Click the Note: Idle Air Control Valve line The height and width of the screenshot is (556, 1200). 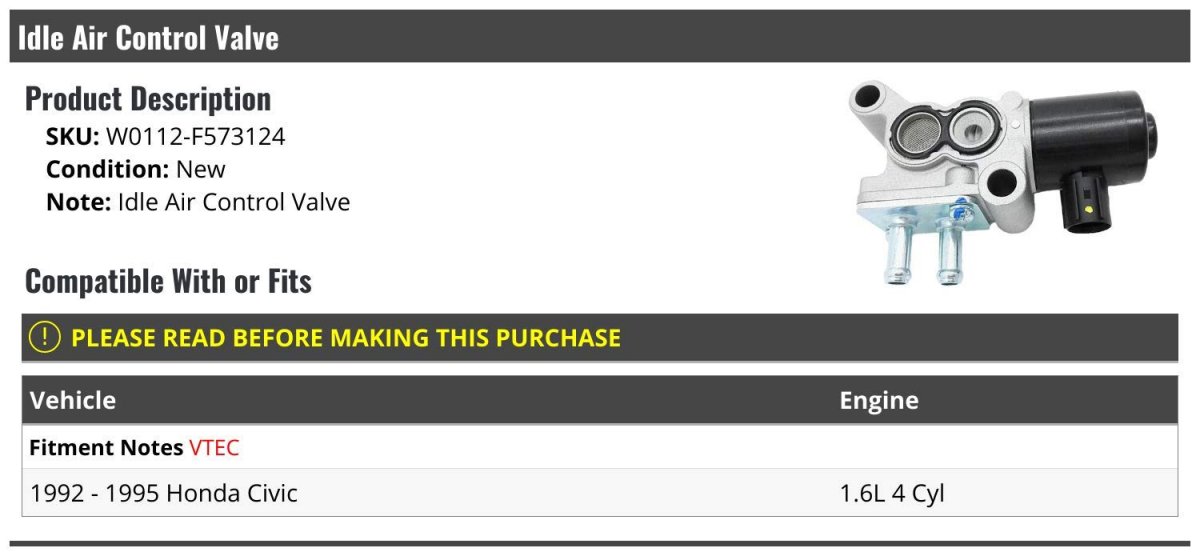coord(198,202)
